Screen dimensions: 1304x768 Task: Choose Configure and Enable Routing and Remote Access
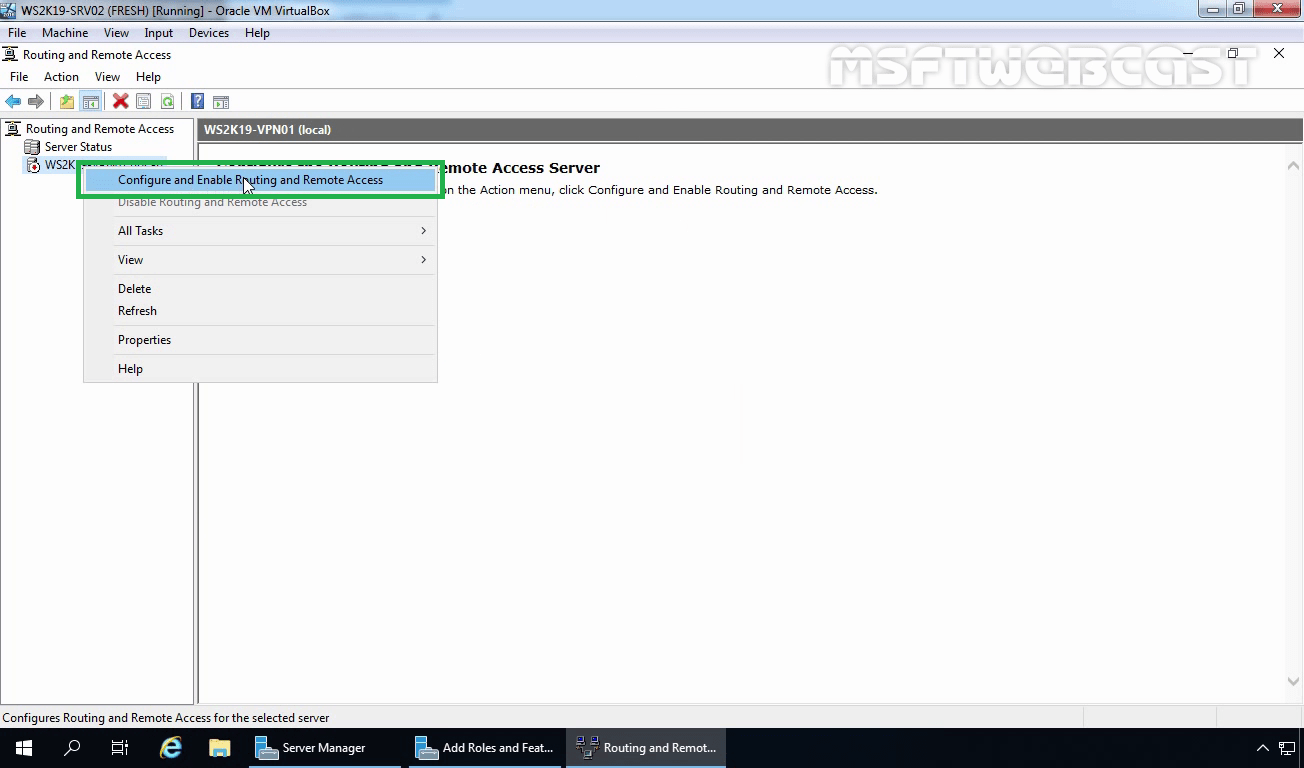pos(260,180)
